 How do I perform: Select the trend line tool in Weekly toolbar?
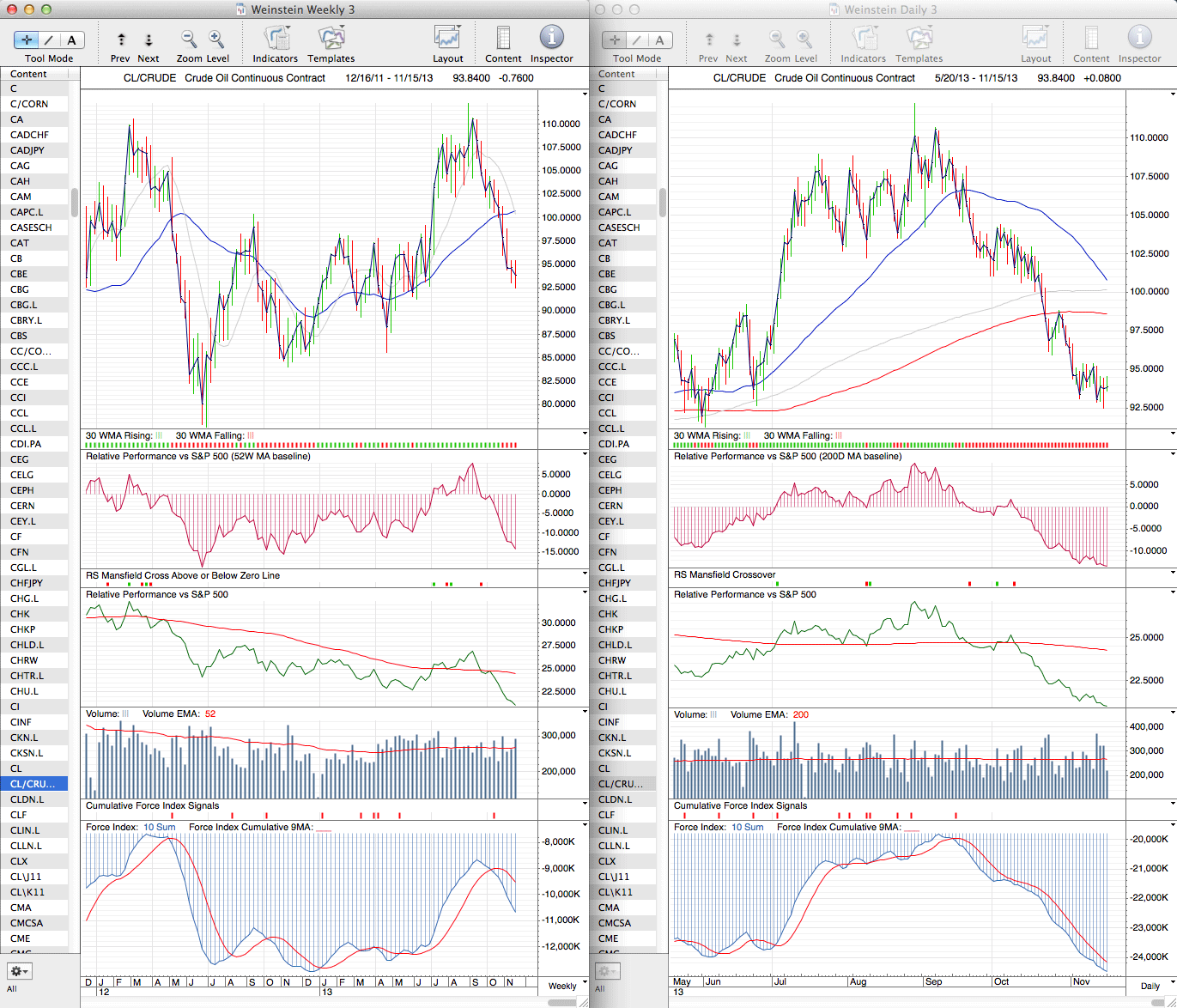click(49, 39)
